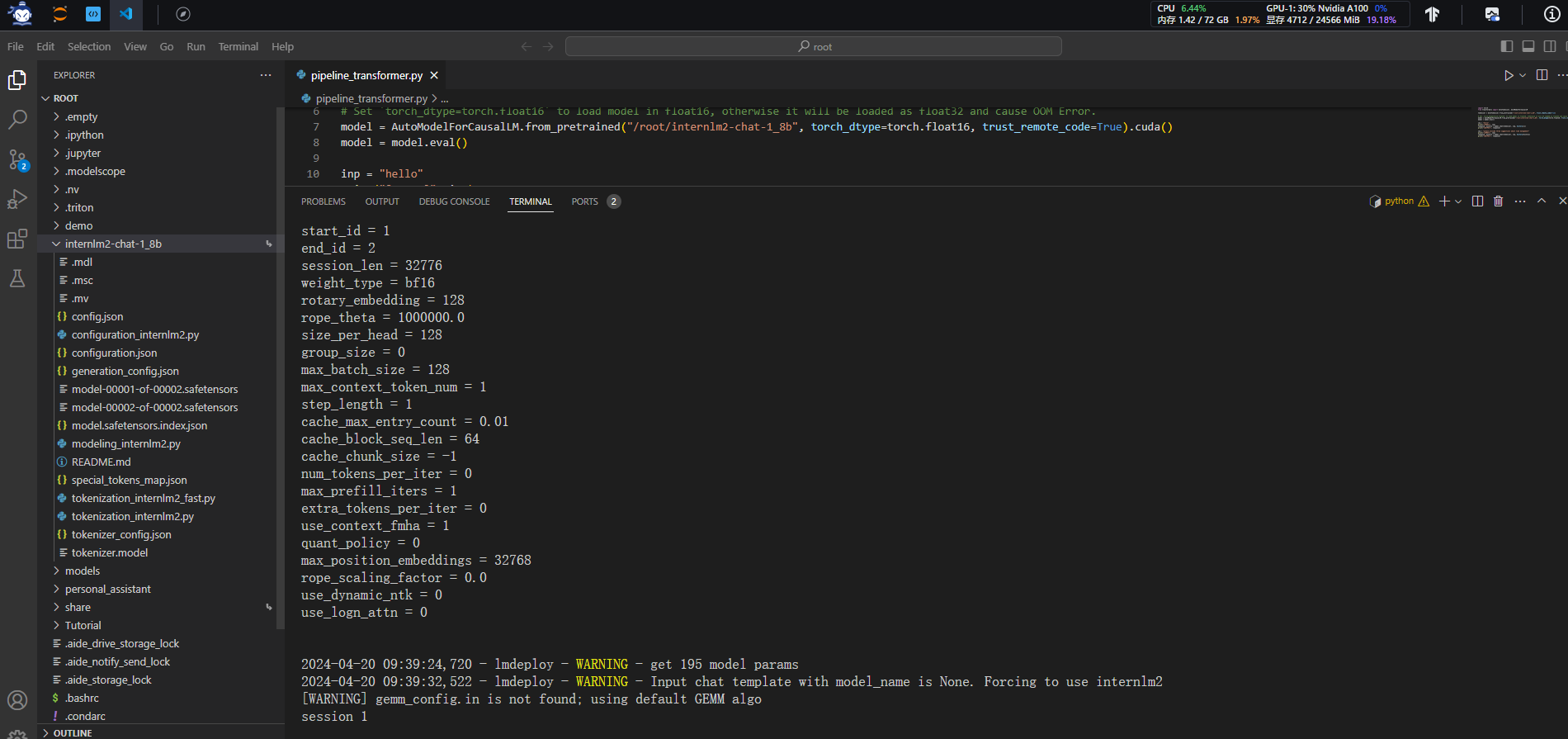Switch to the OUTPUT tab
Viewport: 1568px width, 739px height.
click(382, 201)
